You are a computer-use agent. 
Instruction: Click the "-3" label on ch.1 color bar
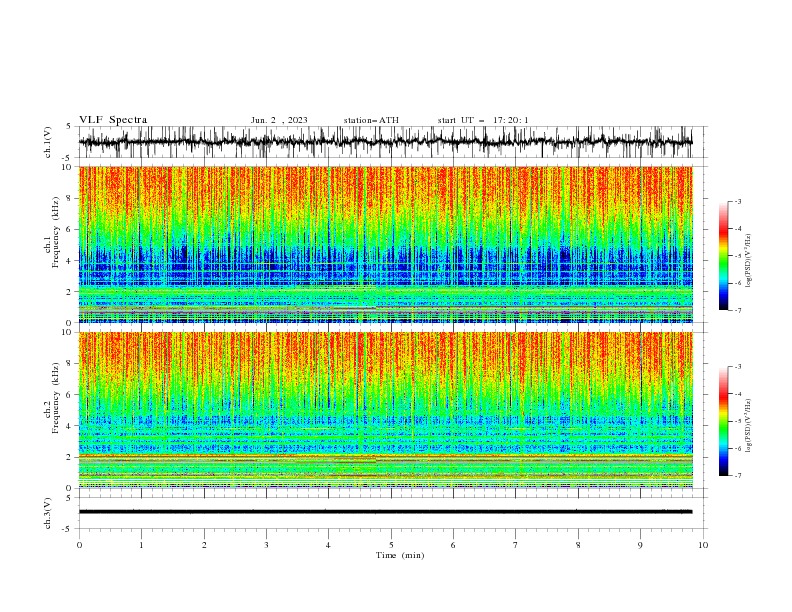tap(737, 201)
